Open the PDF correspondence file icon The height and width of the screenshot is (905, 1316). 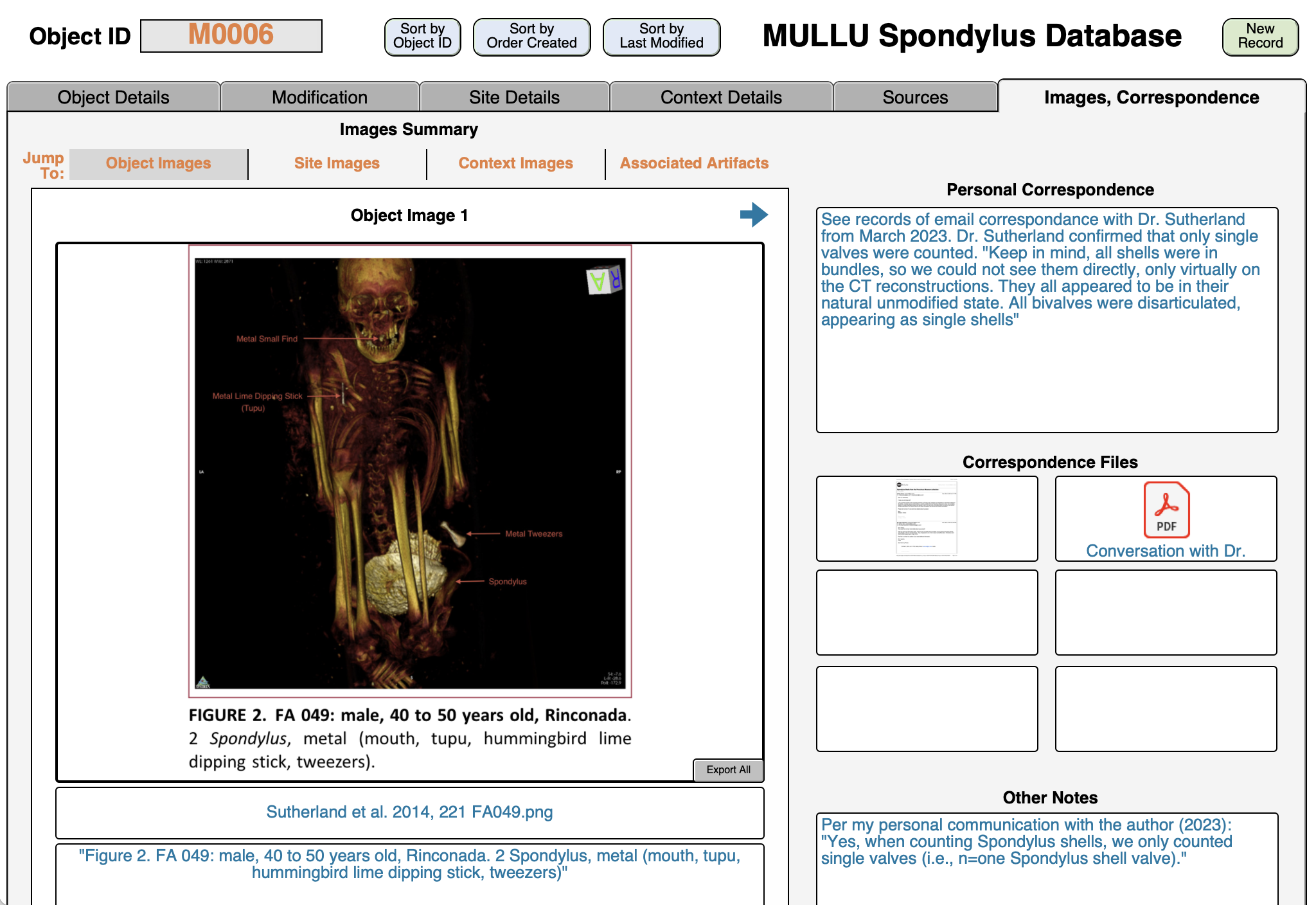(1166, 510)
